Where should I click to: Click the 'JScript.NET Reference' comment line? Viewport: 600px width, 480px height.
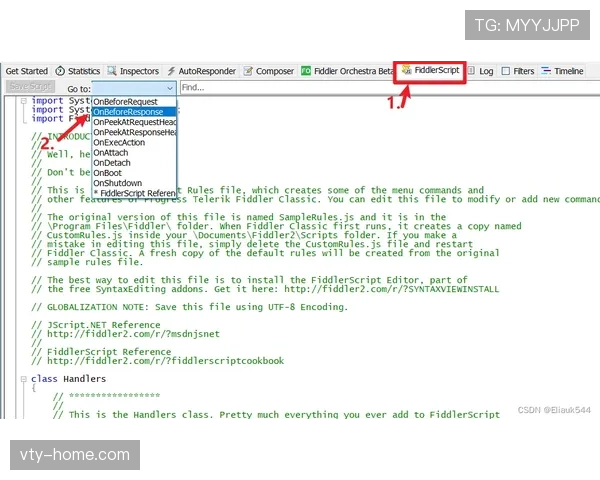(96, 325)
